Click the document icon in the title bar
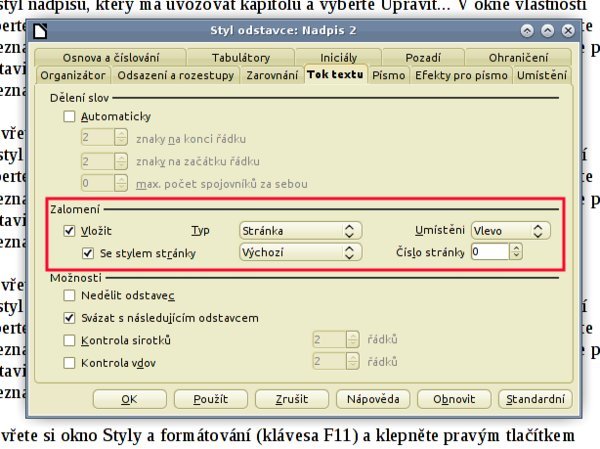This screenshot has width=600, height=449. (x=40, y=31)
